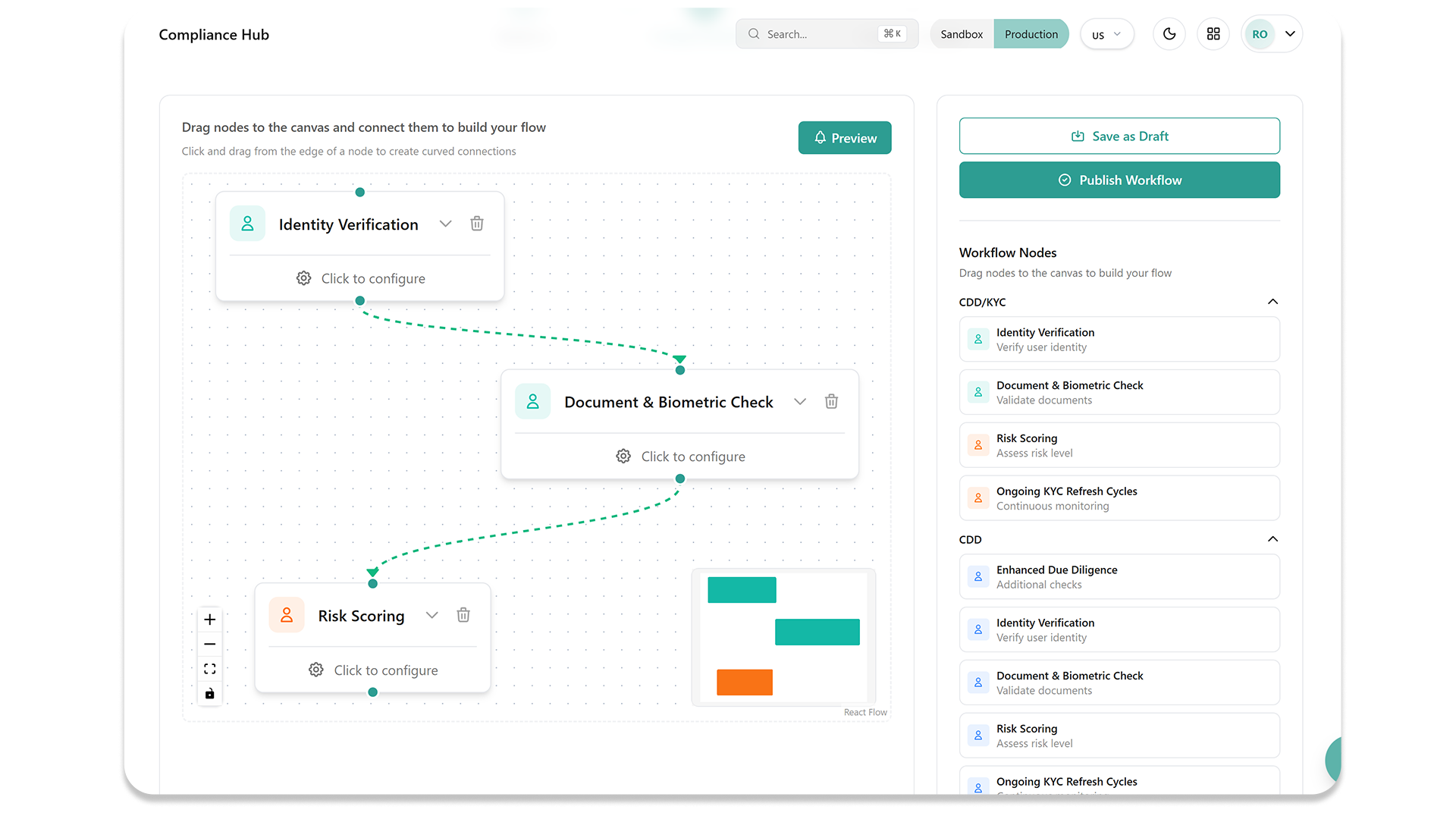Screen dimensions: 1456x819
Task: Collapse the CDD/KYC section
Action: tap(1272, 302)
